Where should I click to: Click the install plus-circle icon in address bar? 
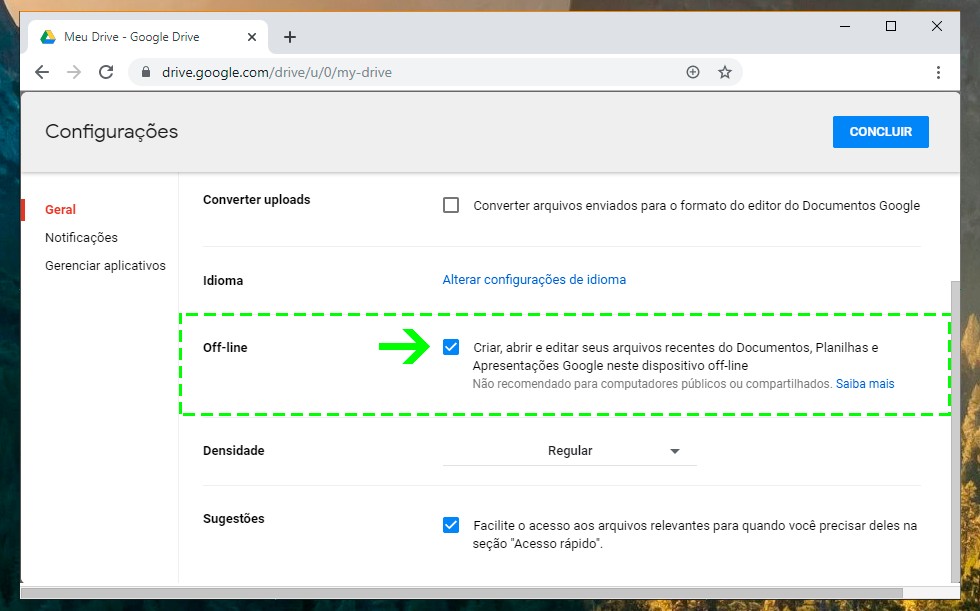click(x=693, y=72)
